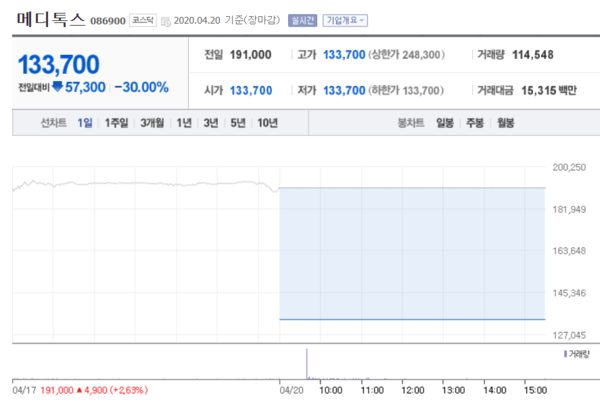The image size is (600, 407).
Task: Click the 04/20 date axis label
Action: click(292, 391)
